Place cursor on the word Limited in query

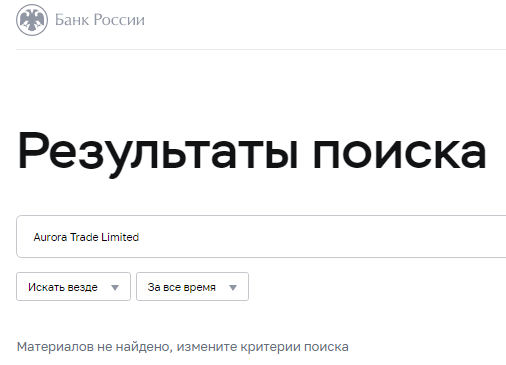coord(120,237)
